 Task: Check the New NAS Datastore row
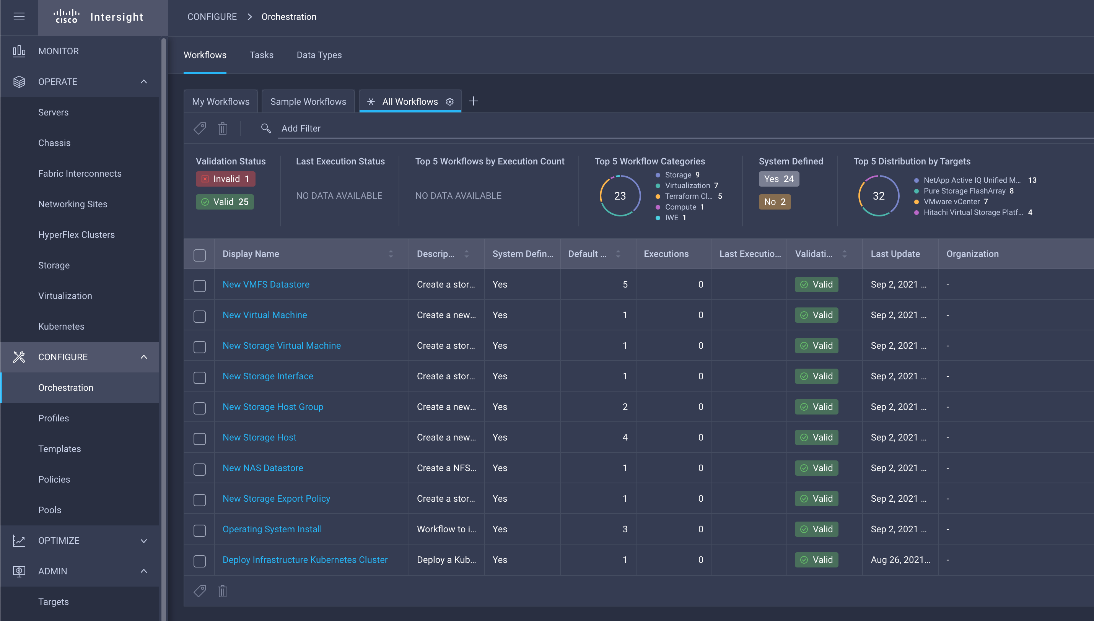(x=200, y=470)
